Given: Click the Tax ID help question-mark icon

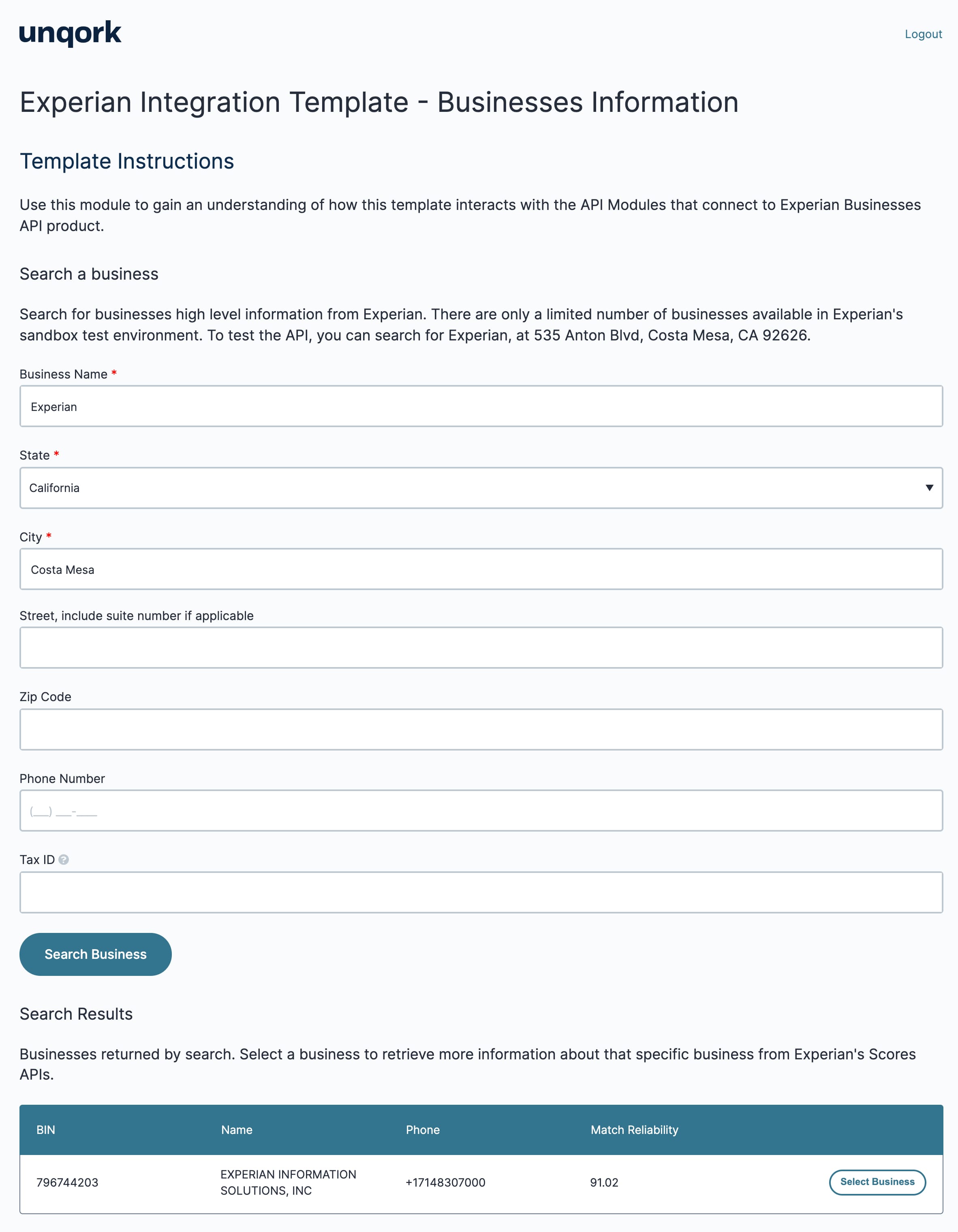Looking at the screenshot, I should [64, 859].
